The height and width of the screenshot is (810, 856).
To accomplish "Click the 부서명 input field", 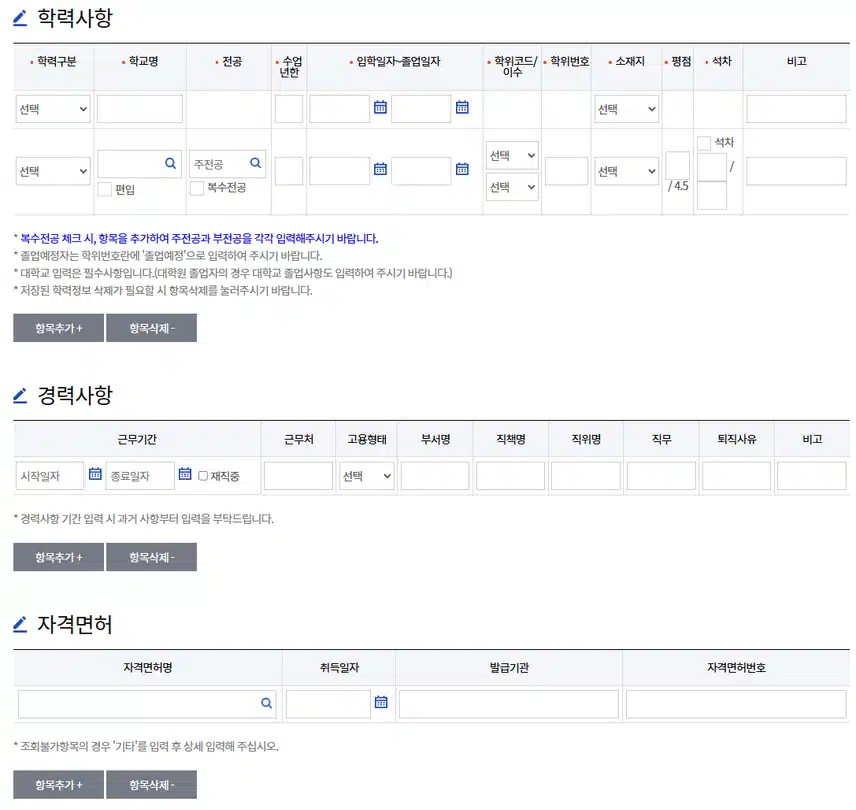I will coord(435,476).
